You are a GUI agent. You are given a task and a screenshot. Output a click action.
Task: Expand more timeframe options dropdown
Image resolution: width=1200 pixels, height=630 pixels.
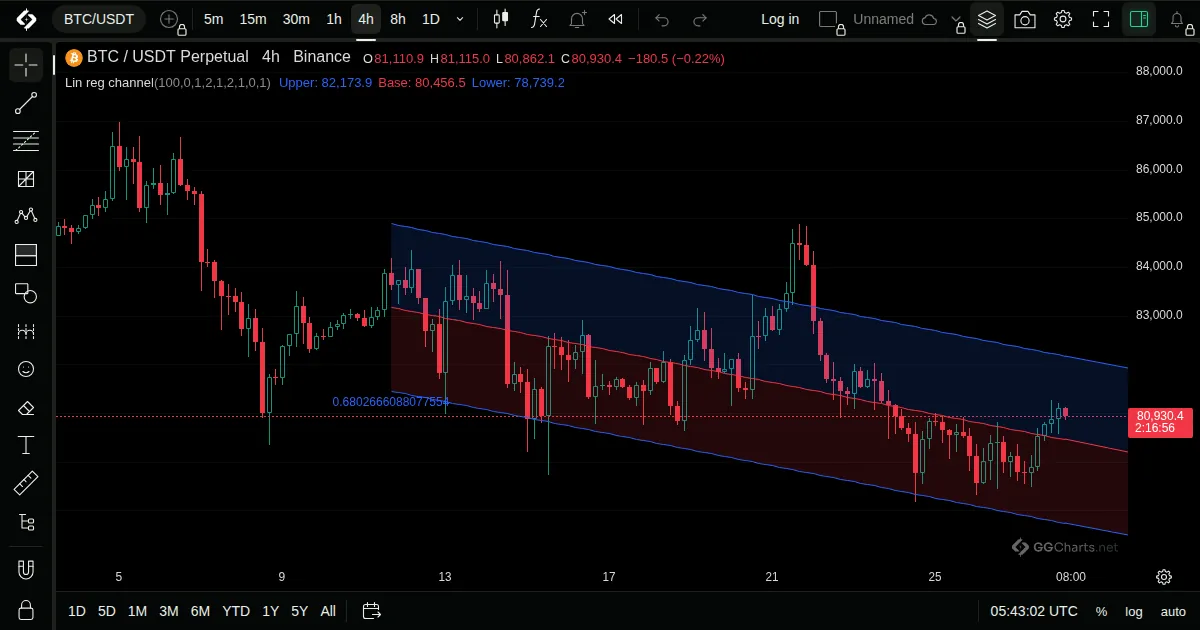click(x=460, y=19)
